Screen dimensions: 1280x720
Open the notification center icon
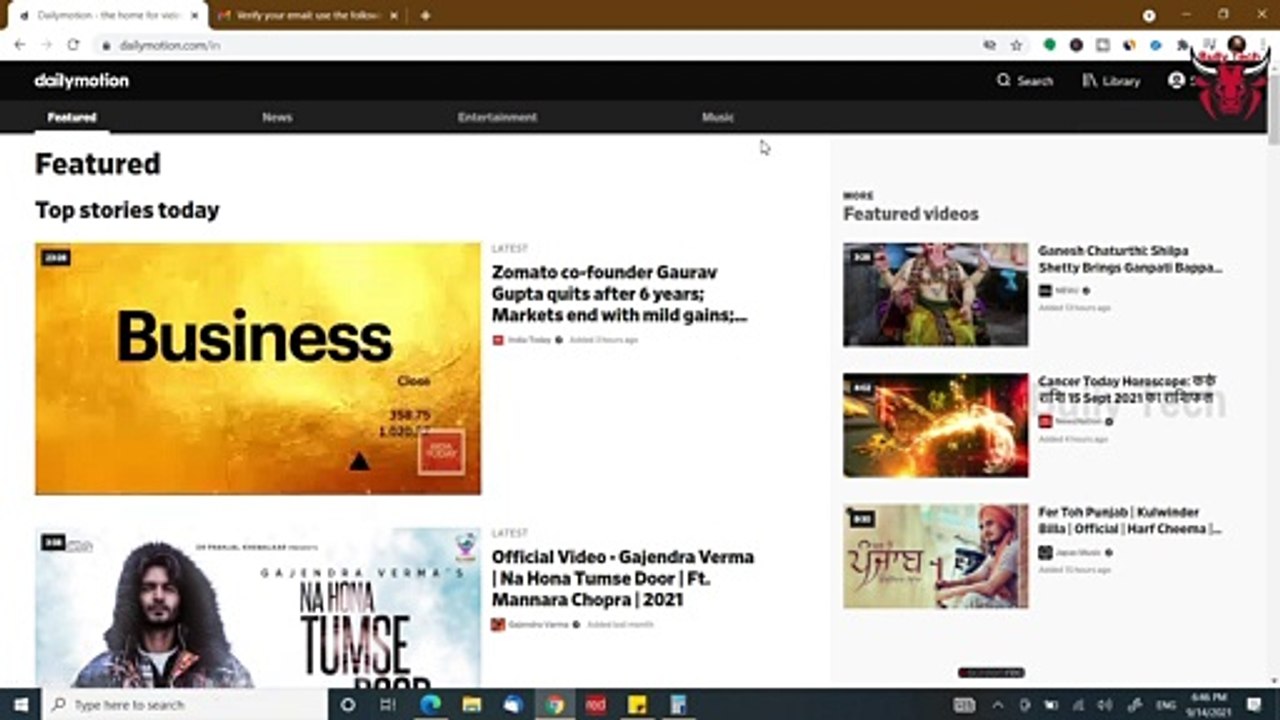(x=1254, y=705)
